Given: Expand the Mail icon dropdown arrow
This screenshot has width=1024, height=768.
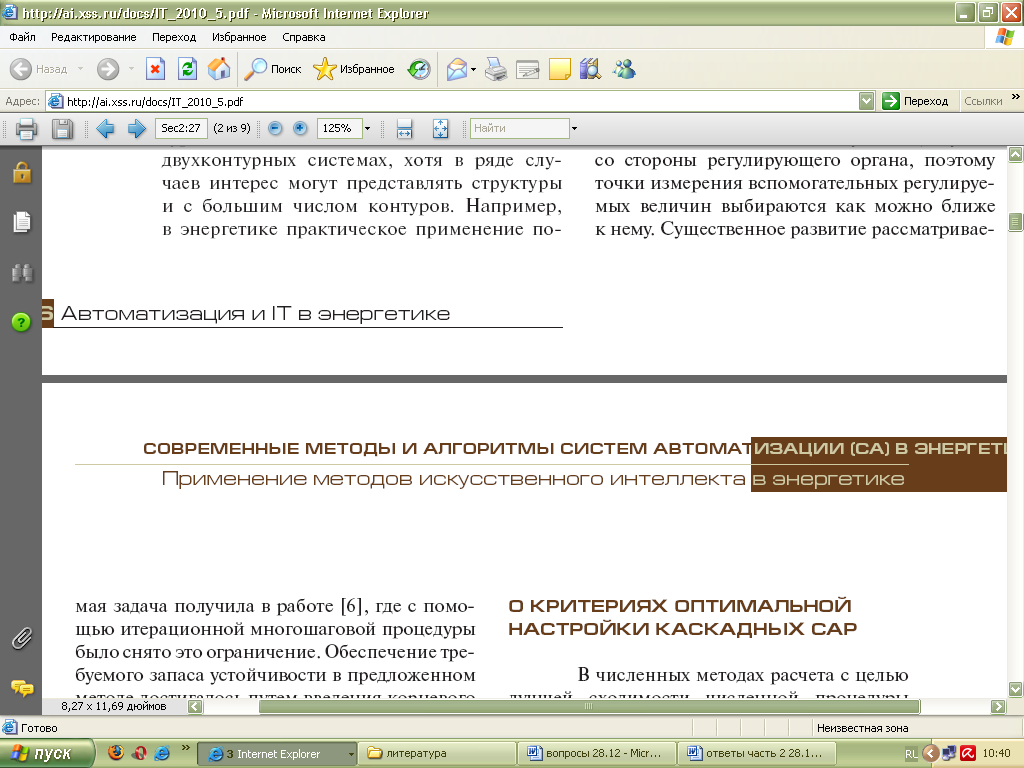Looking at the screenshot, I should click(473, 69).
